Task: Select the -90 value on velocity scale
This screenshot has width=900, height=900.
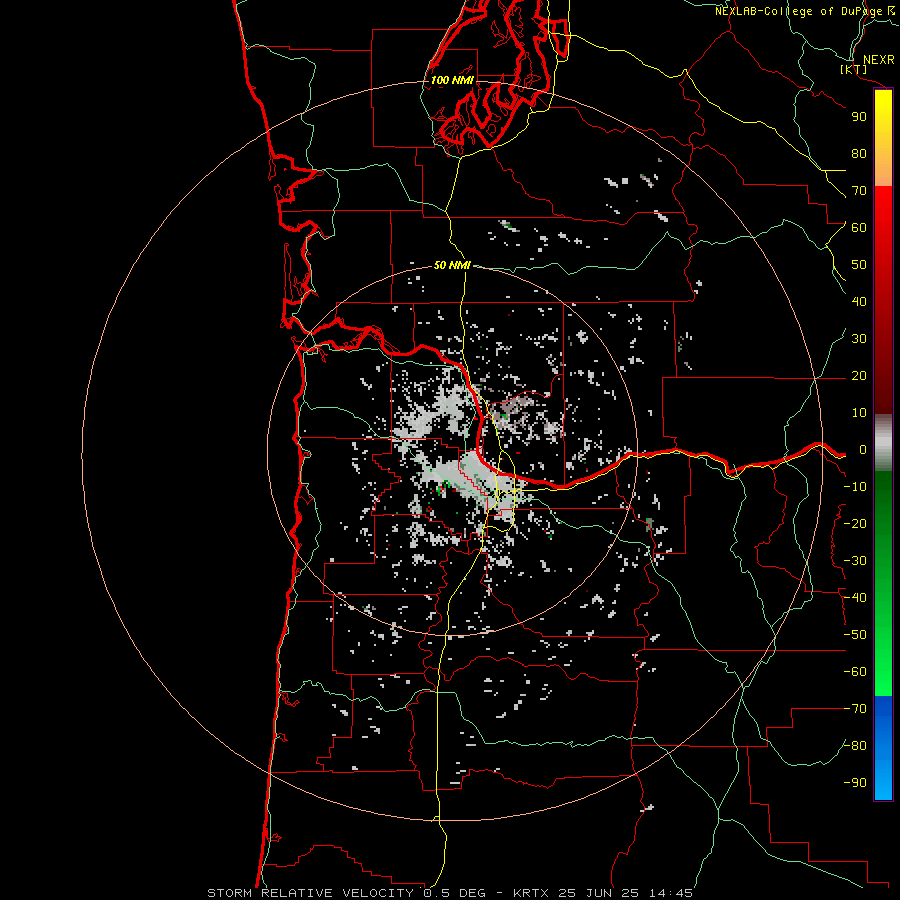Action: [x=855, y=783]
